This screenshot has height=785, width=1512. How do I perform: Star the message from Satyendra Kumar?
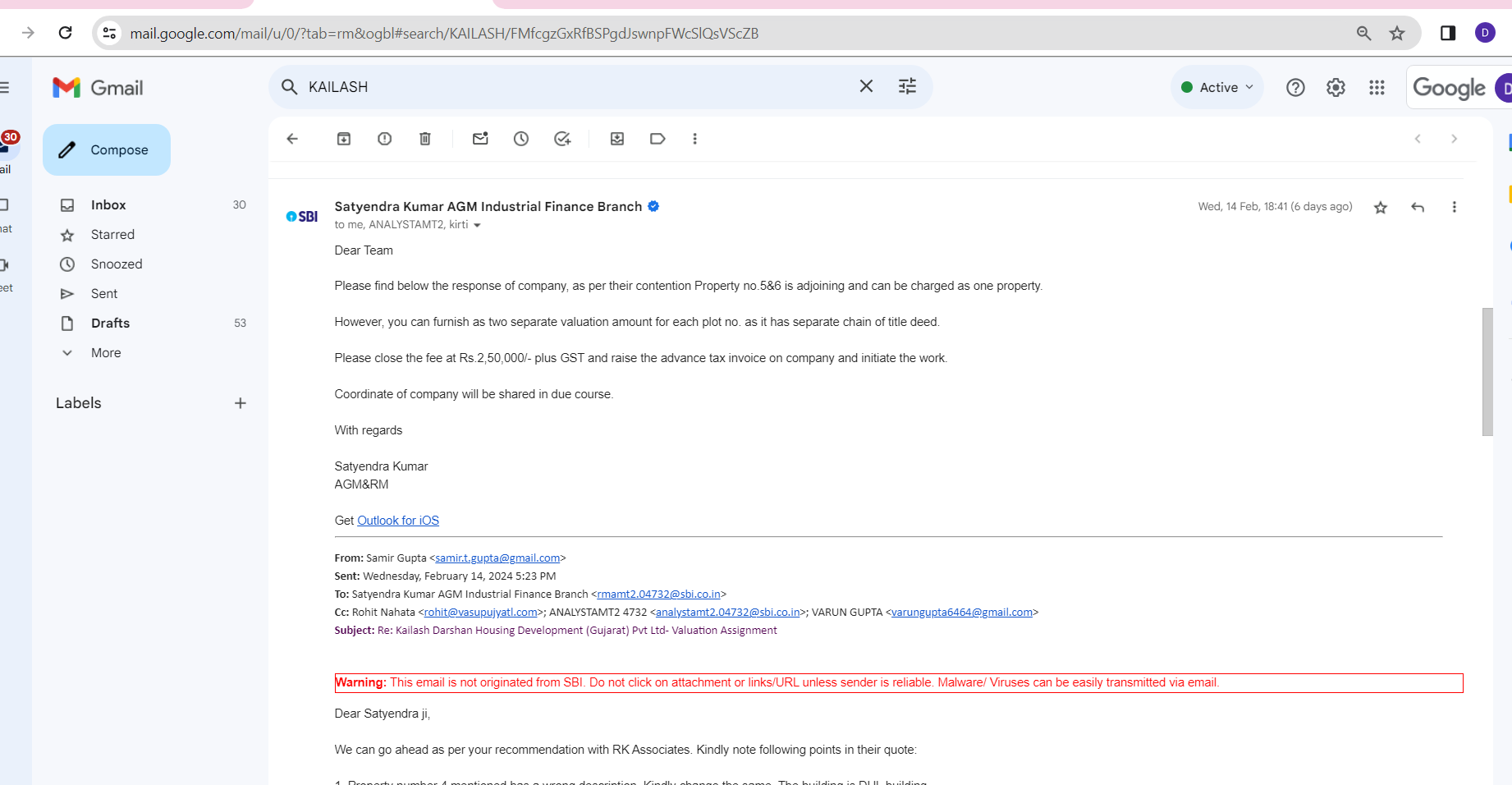coord(1381,207)
